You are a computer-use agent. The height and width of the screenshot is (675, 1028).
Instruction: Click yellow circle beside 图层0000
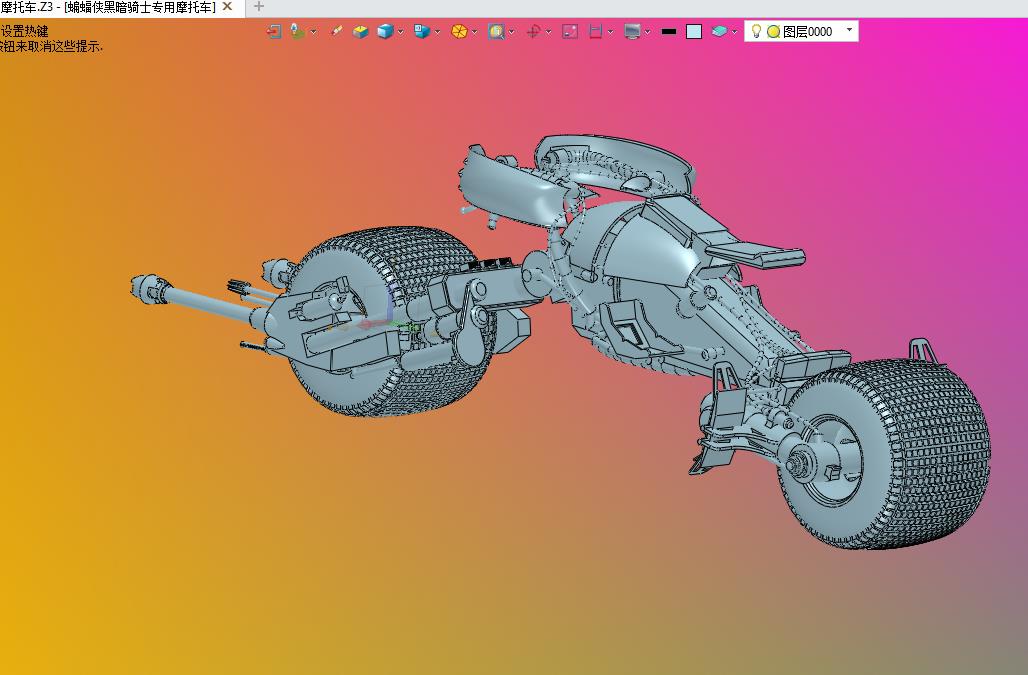[x=774, y=31]
